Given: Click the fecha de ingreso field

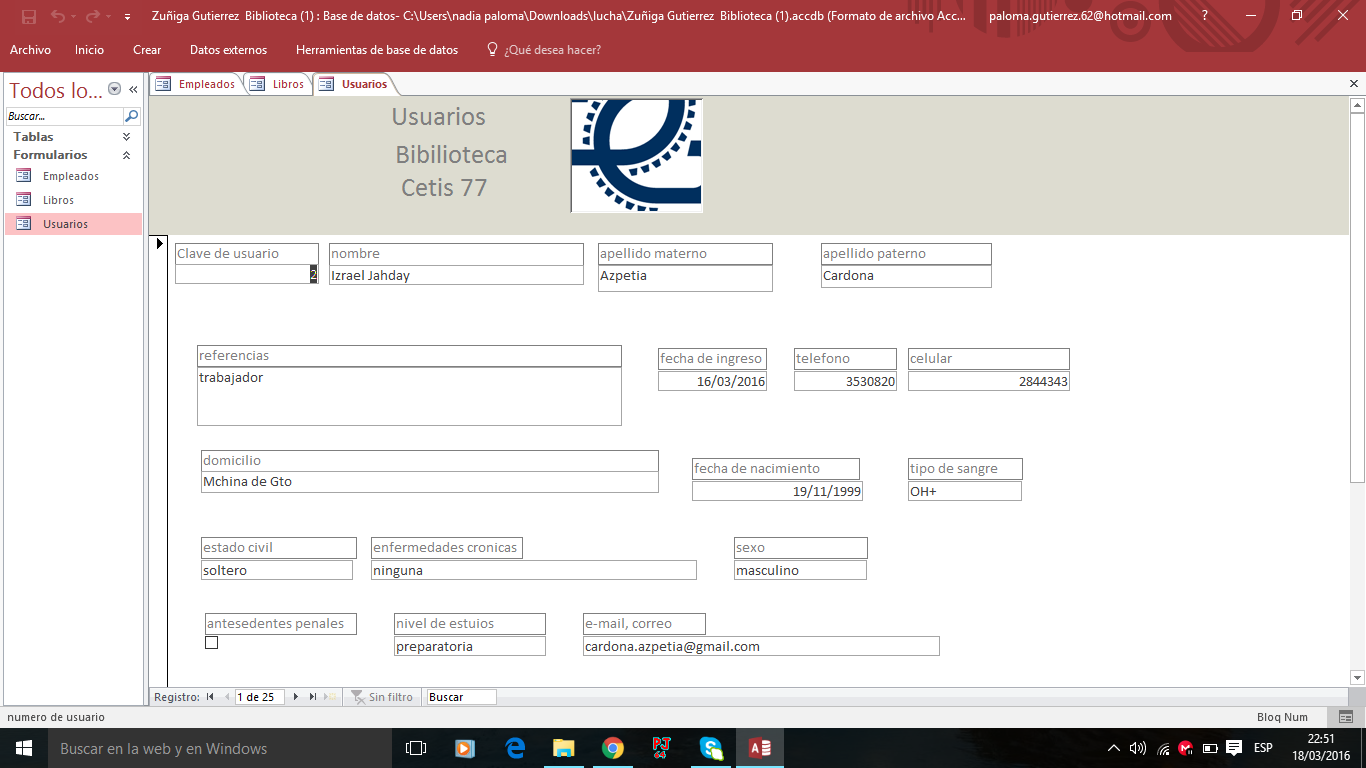Looking at the screenshot, I should tap(712, 381).
